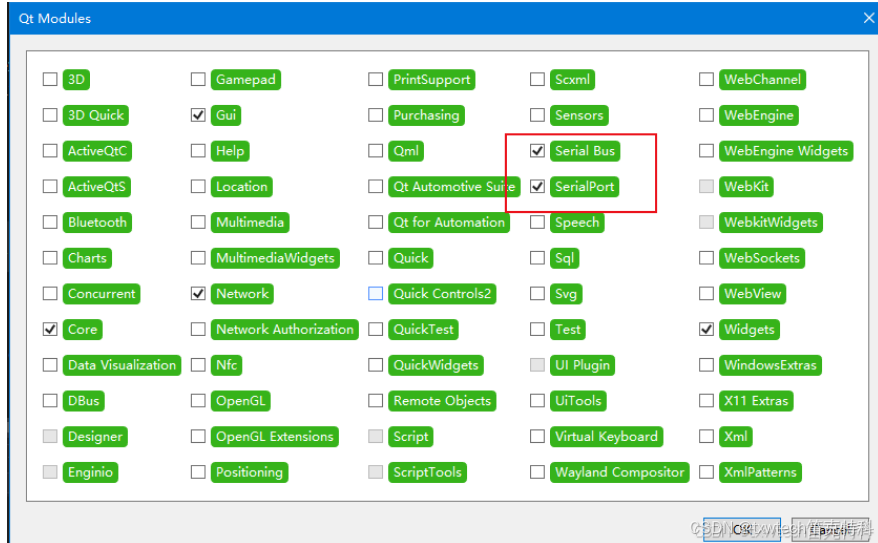Check the ActiveQtC module box

[x=50, y=151]
